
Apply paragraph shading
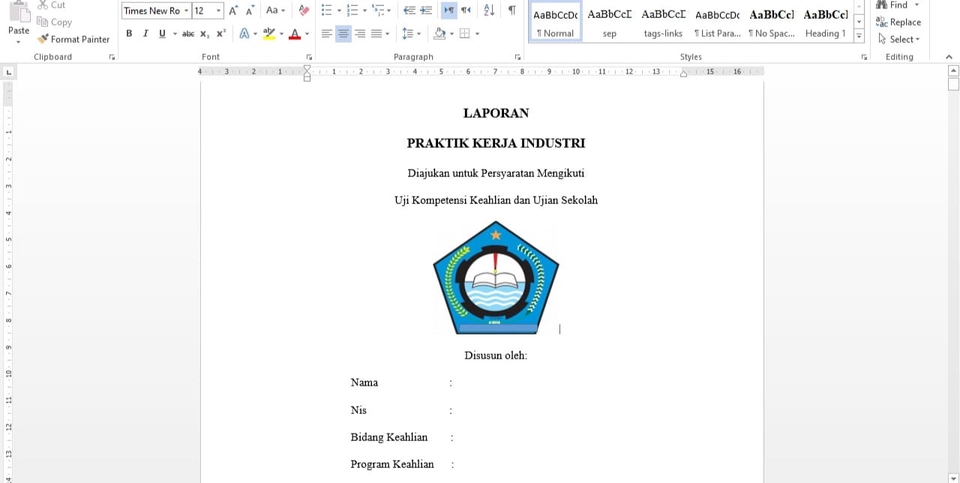click(x=439, y=34)
